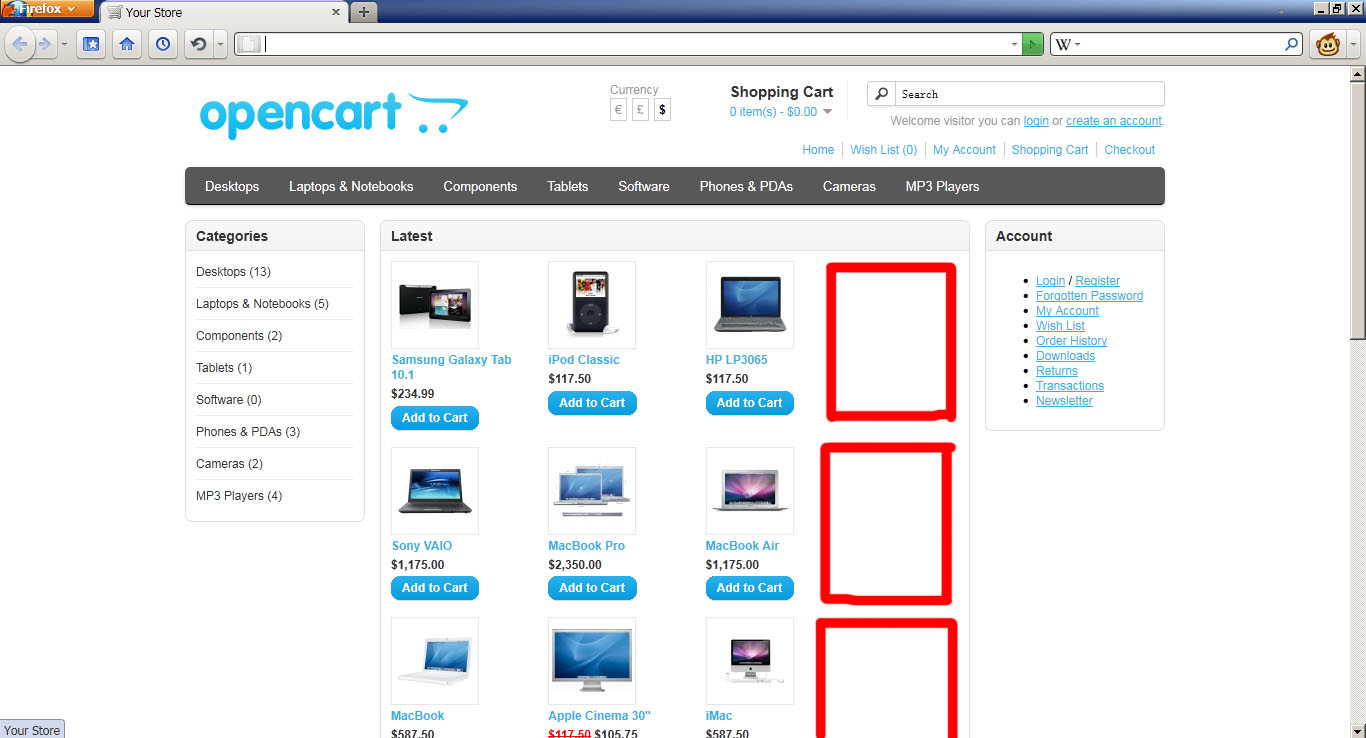Expand the Shopping Cart 0 item(s) dropdown
This screenshot has height=738, width=1366.
(x=781, y=112)
